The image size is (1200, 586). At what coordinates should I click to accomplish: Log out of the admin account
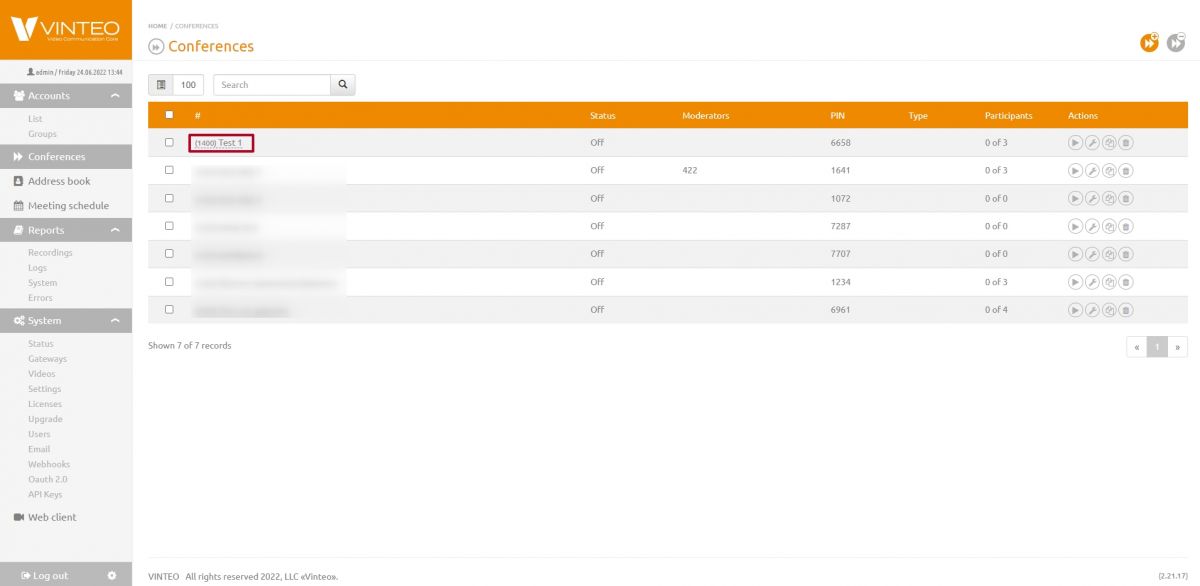point(45,575)
